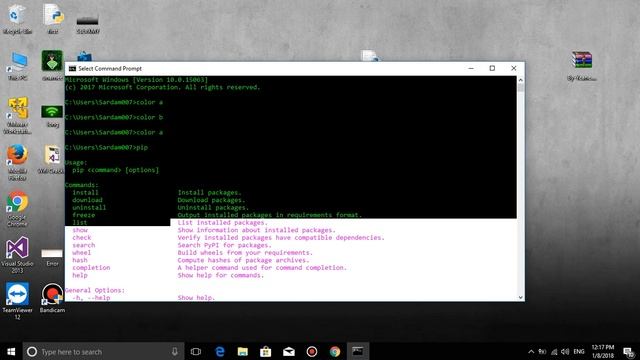Launch Bandicam from the desktop
640x360 pixels.
(52, 298)
